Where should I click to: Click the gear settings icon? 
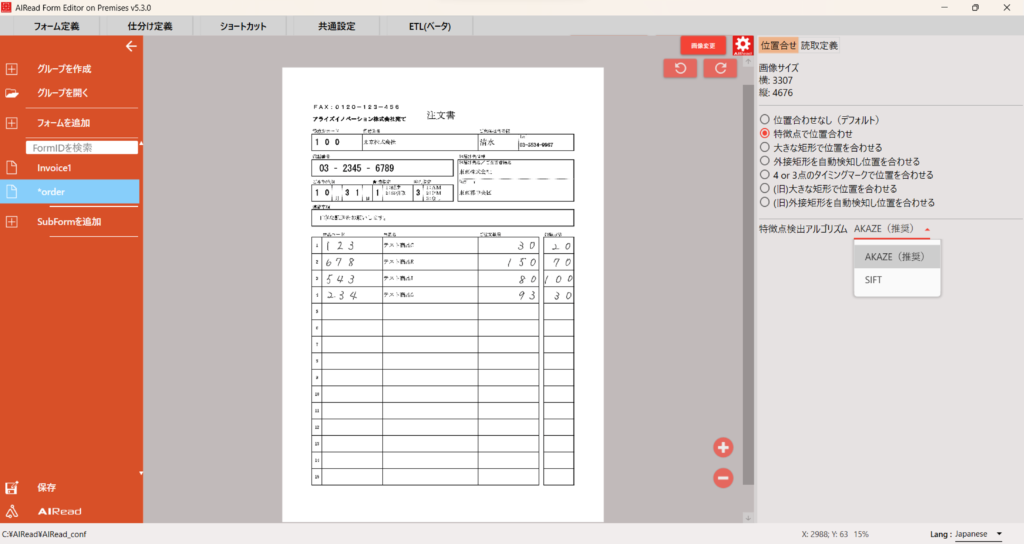coord(742,45)
